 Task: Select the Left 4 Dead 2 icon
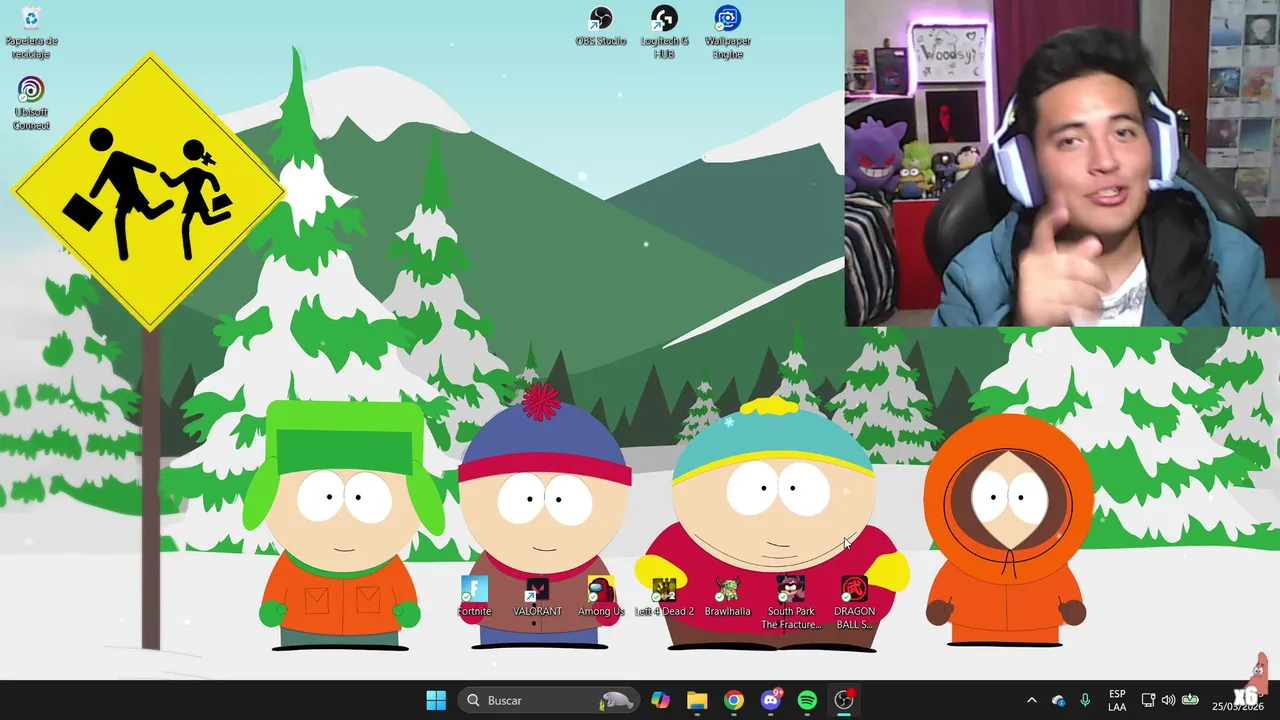tap(664, 596)
